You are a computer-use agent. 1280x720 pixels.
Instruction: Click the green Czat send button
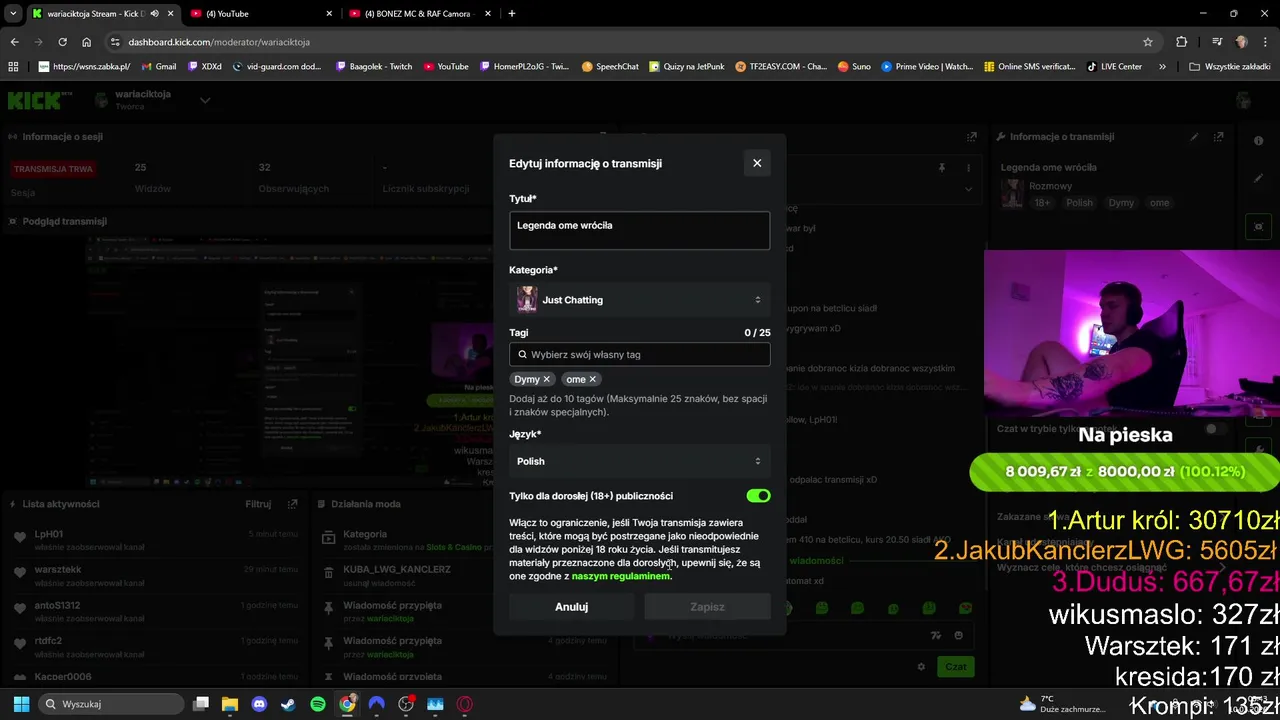coord(956,667)
